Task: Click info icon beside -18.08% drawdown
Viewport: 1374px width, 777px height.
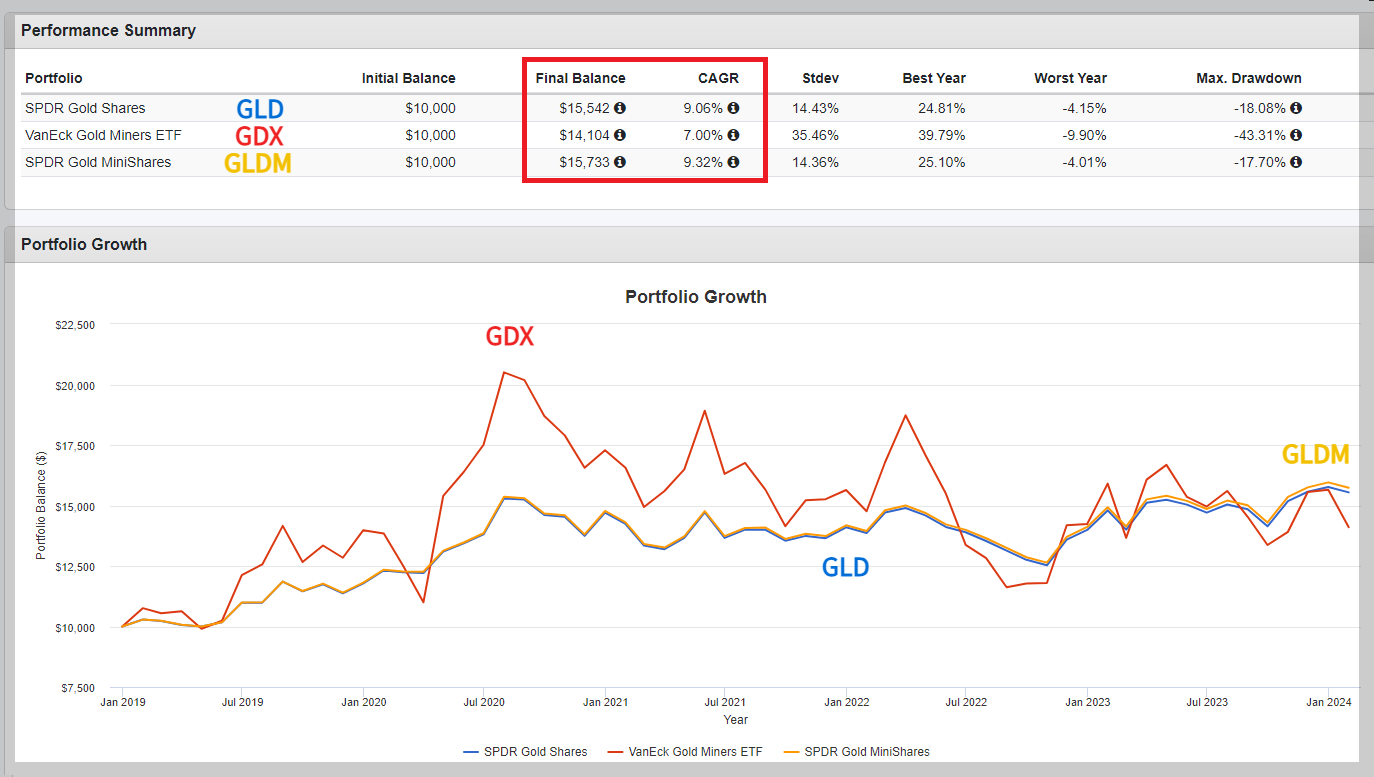Action: [1296, 108]
